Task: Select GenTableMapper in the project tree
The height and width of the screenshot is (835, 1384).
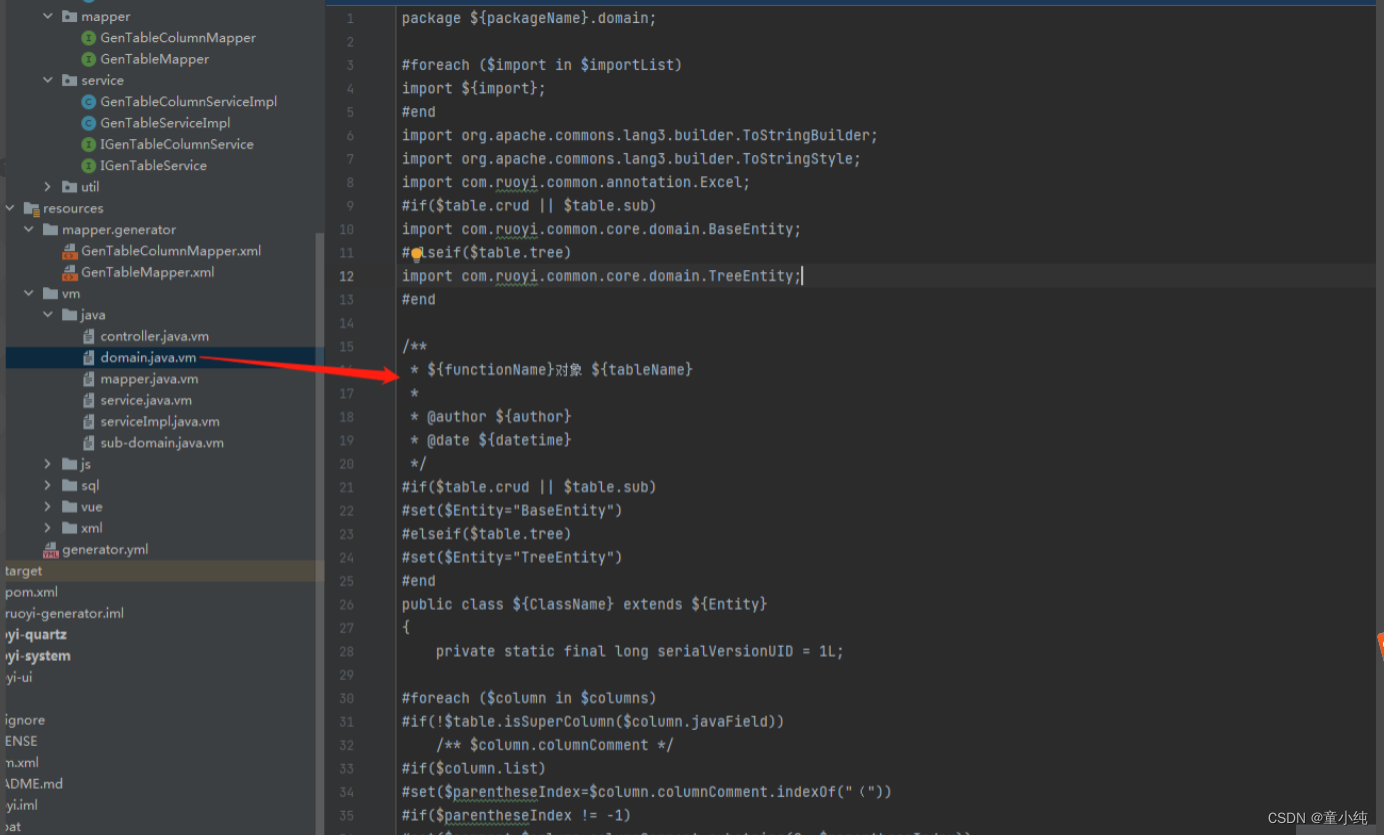Action: tap(155, 59)
